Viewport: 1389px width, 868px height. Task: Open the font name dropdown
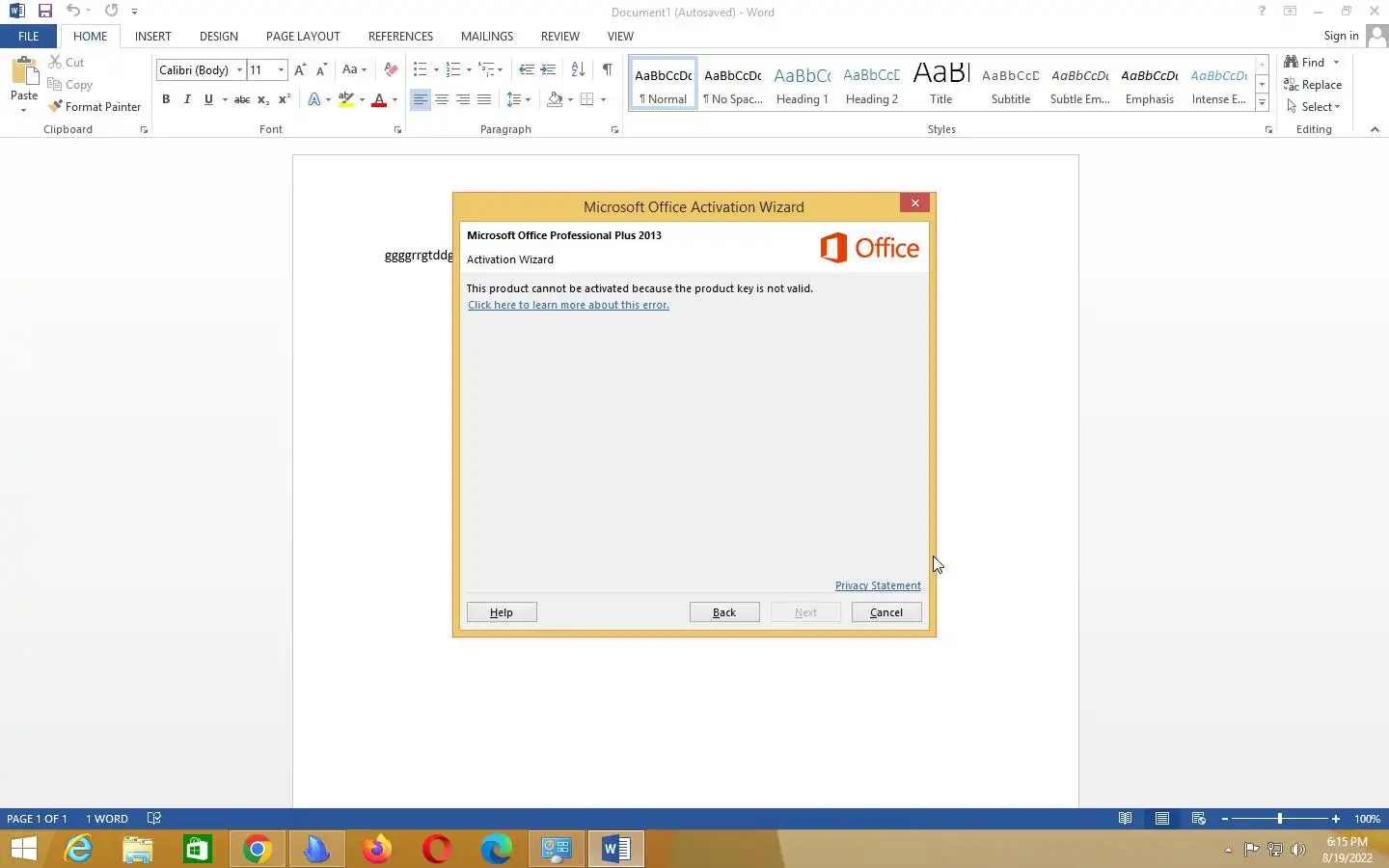pyautogui.click(x=239, y=69)
